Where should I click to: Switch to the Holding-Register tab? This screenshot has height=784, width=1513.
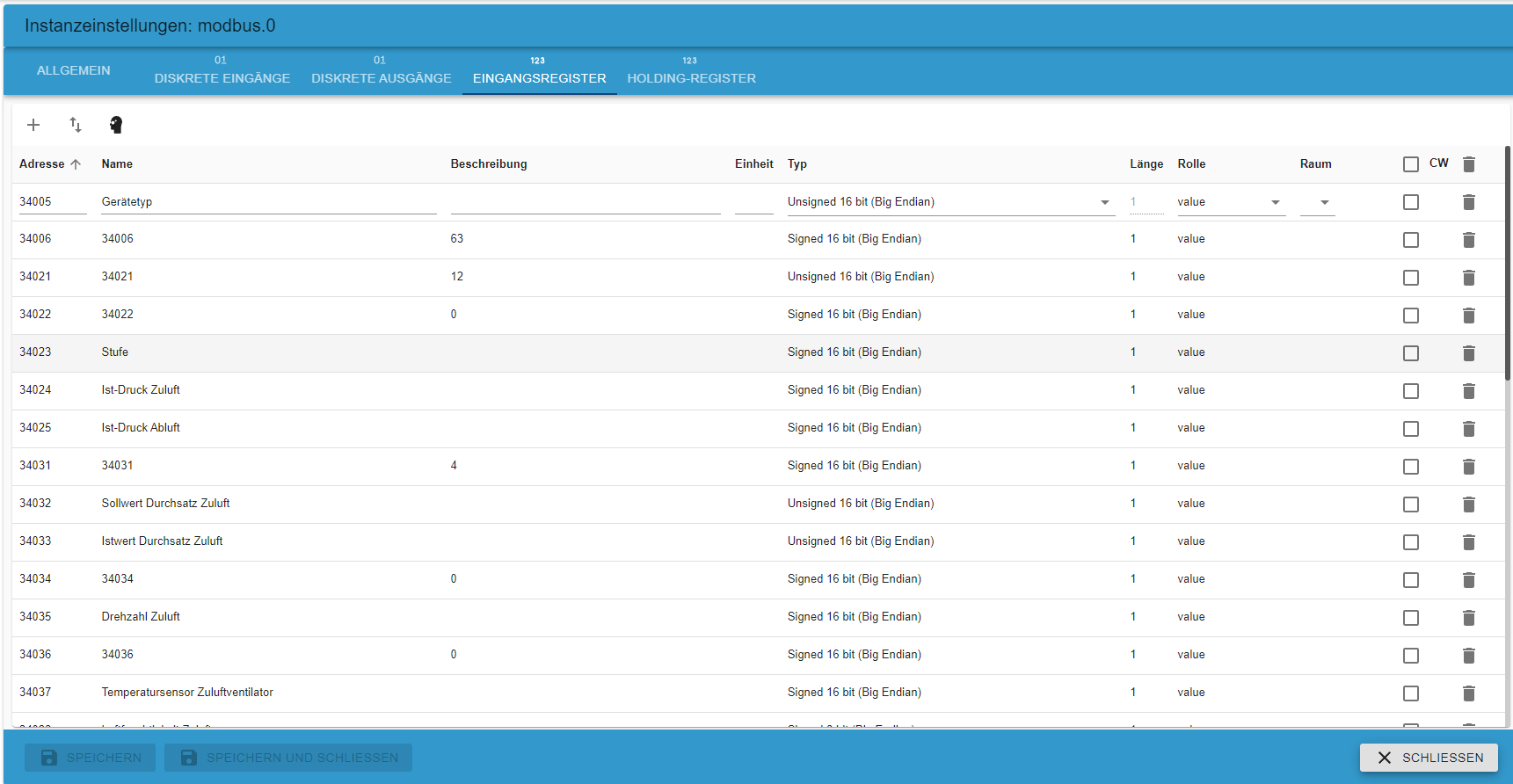tap(692, 70)
